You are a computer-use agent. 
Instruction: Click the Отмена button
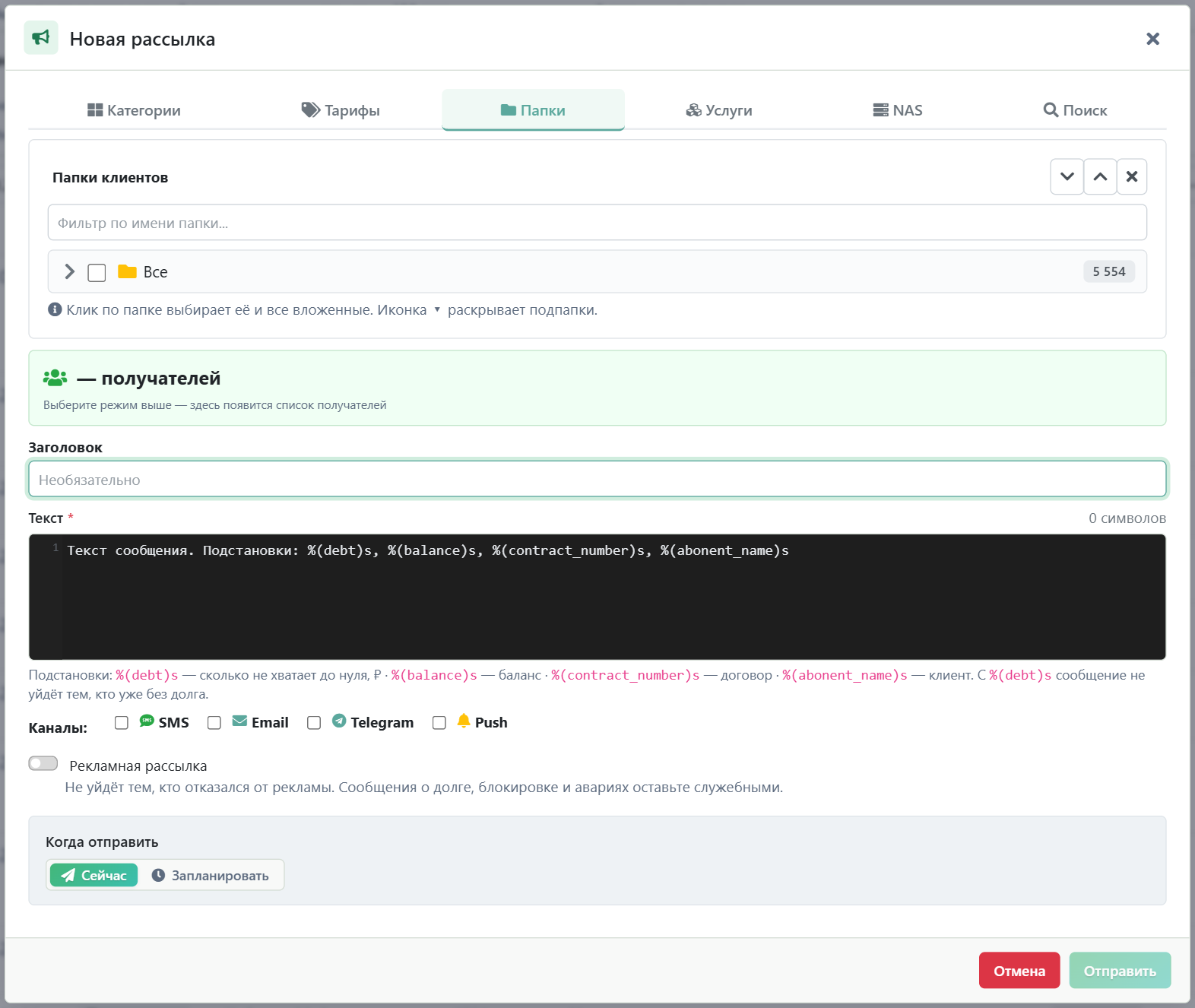[x=1019, y=971]
